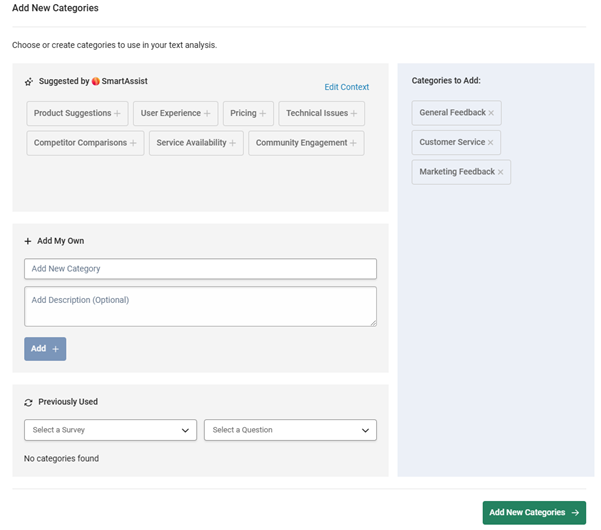The image size is (601, 530).
Task: Remove Customer Service using its x icon
Action: 490,143
